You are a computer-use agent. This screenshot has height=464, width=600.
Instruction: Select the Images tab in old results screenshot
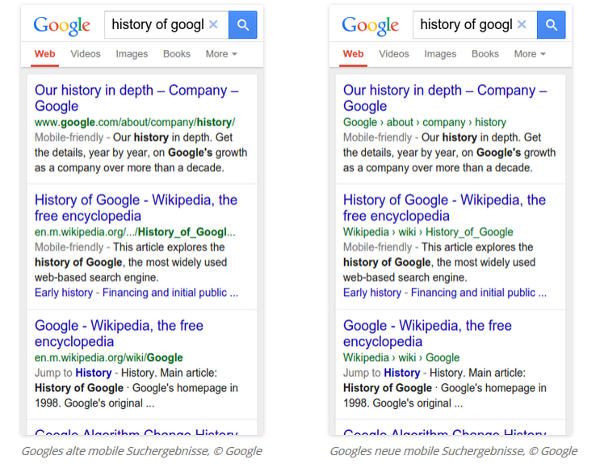pyautogui.click(x=132, y=54)
